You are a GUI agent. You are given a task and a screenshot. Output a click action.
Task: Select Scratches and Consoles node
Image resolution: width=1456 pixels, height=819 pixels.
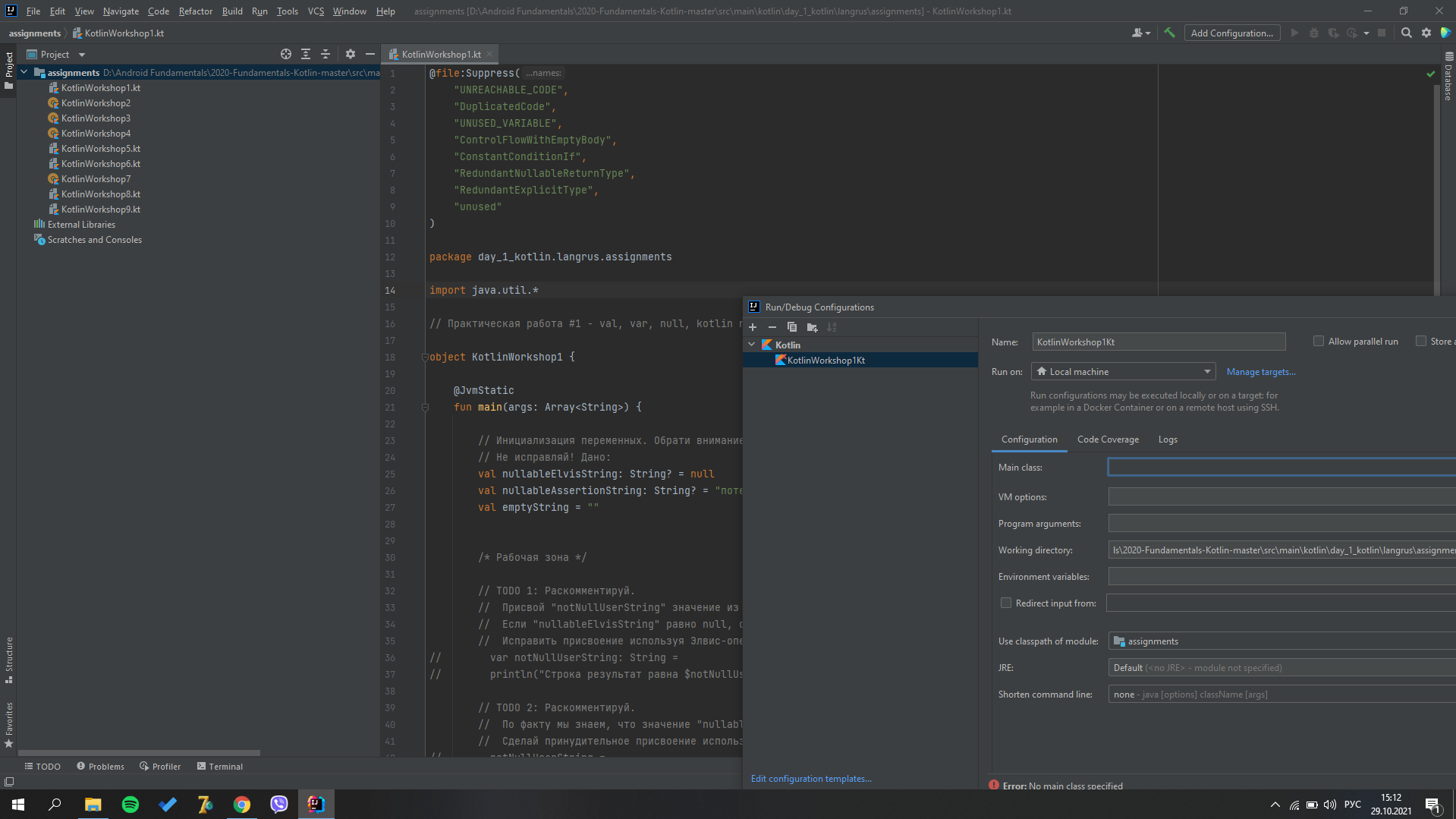click(x=94, y=240)
